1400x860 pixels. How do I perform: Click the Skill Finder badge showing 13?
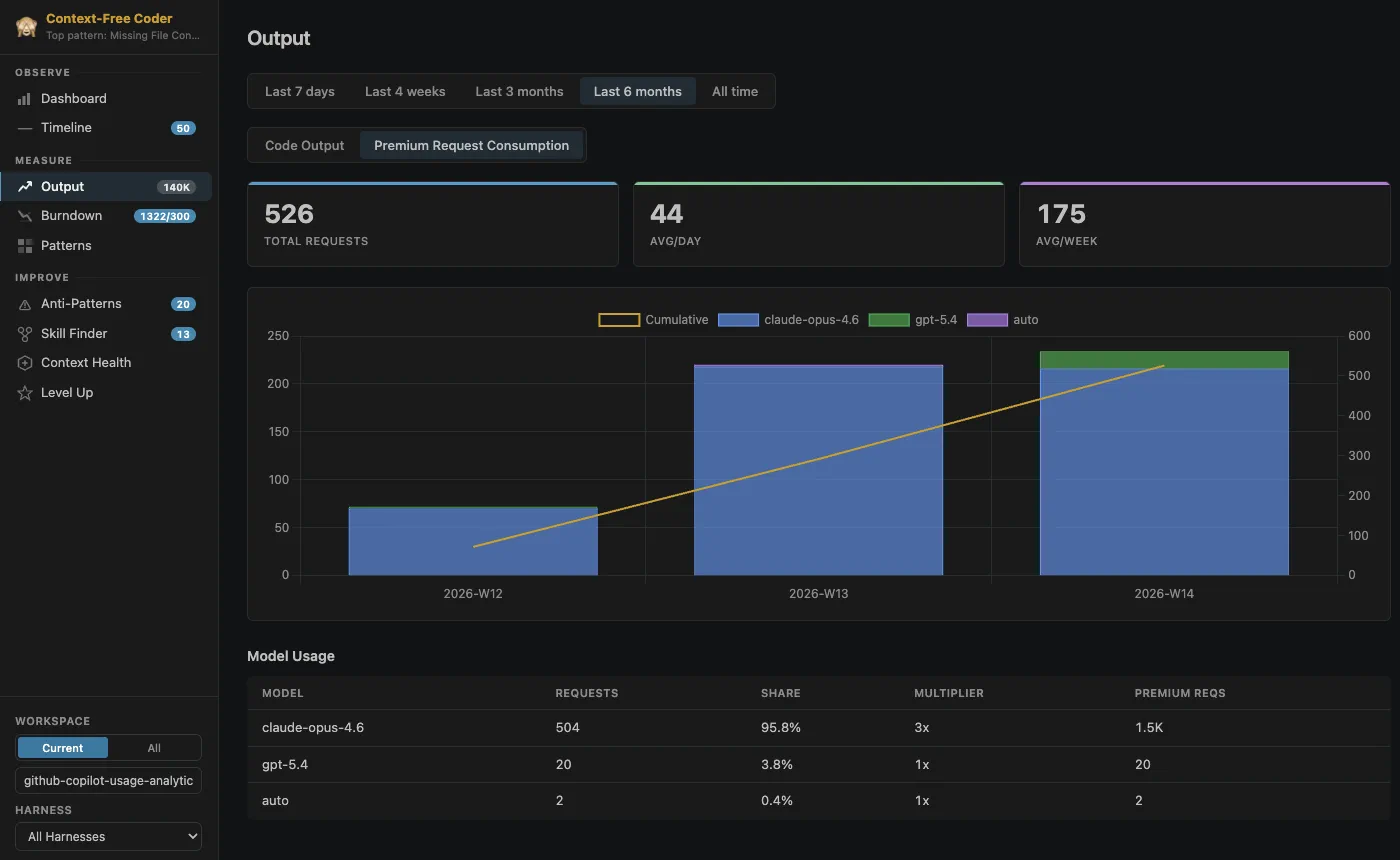(183, 334)
